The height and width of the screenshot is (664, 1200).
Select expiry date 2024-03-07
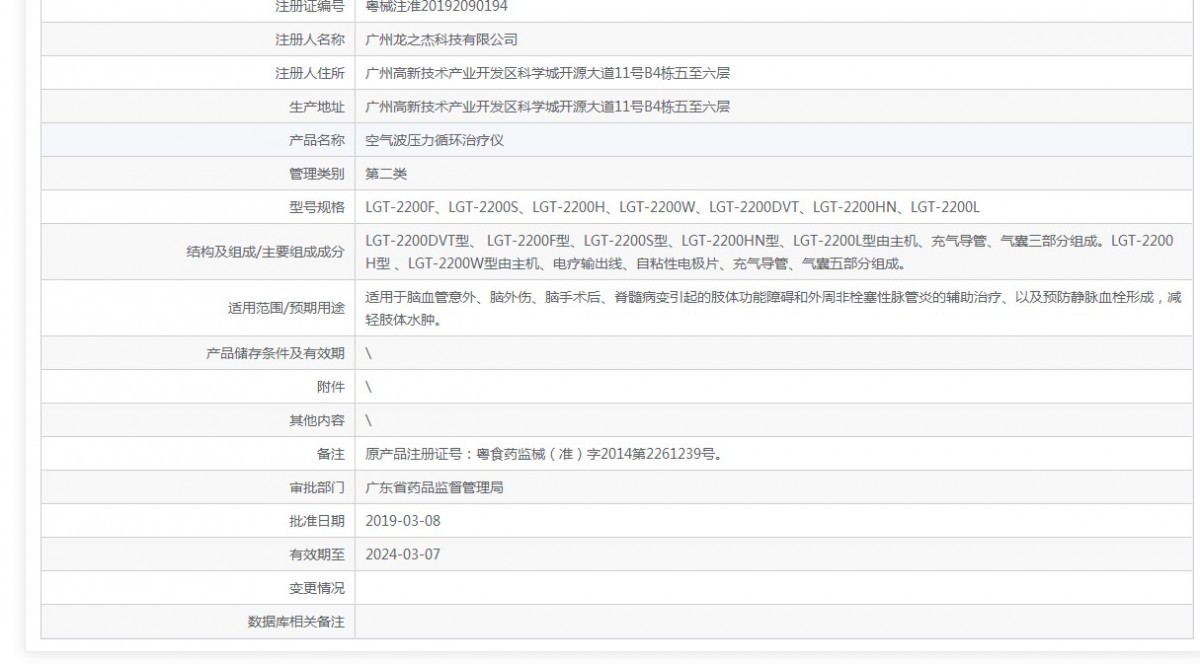point(403,554)
